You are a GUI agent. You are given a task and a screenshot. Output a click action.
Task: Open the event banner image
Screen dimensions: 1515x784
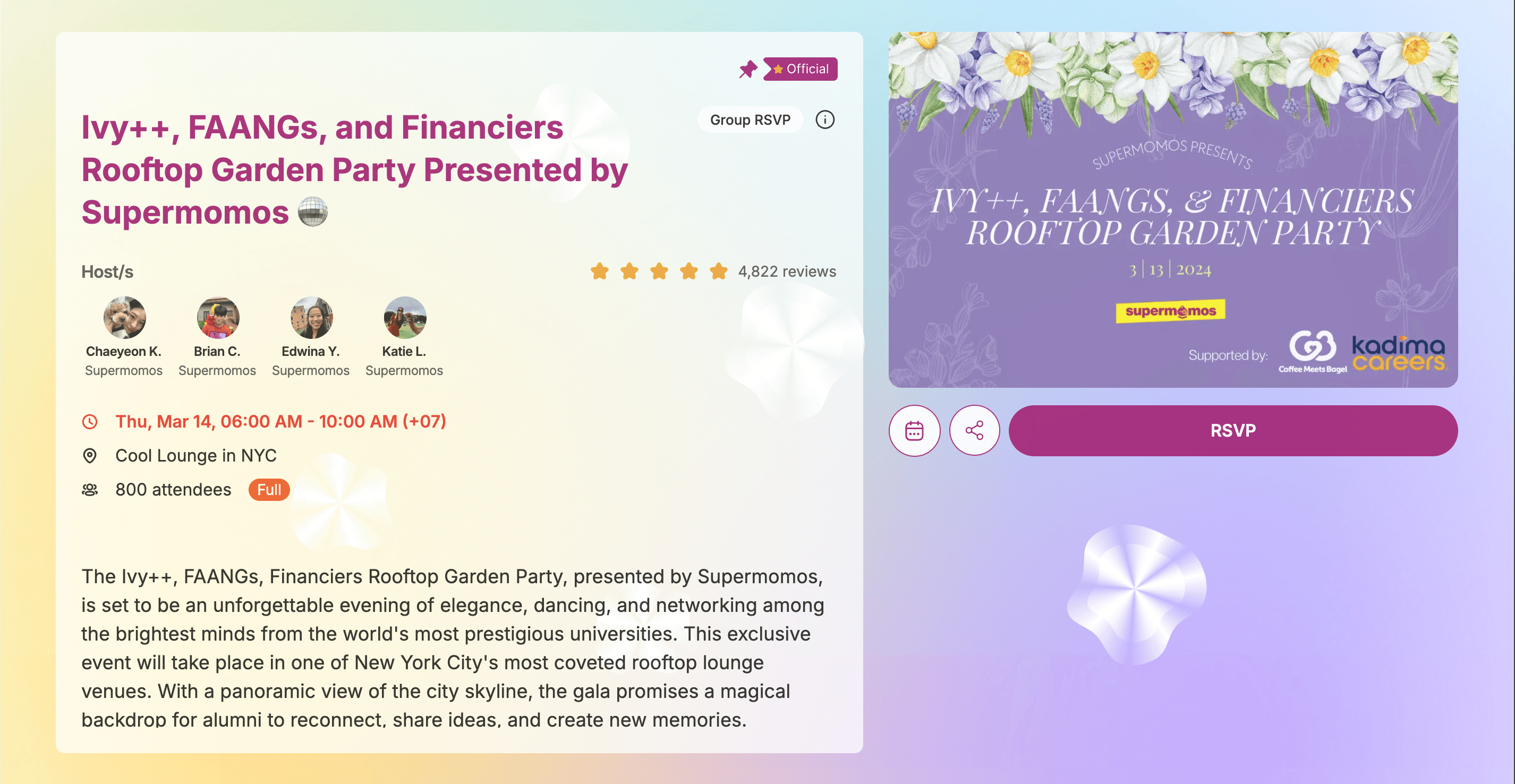coord(1173,210)
